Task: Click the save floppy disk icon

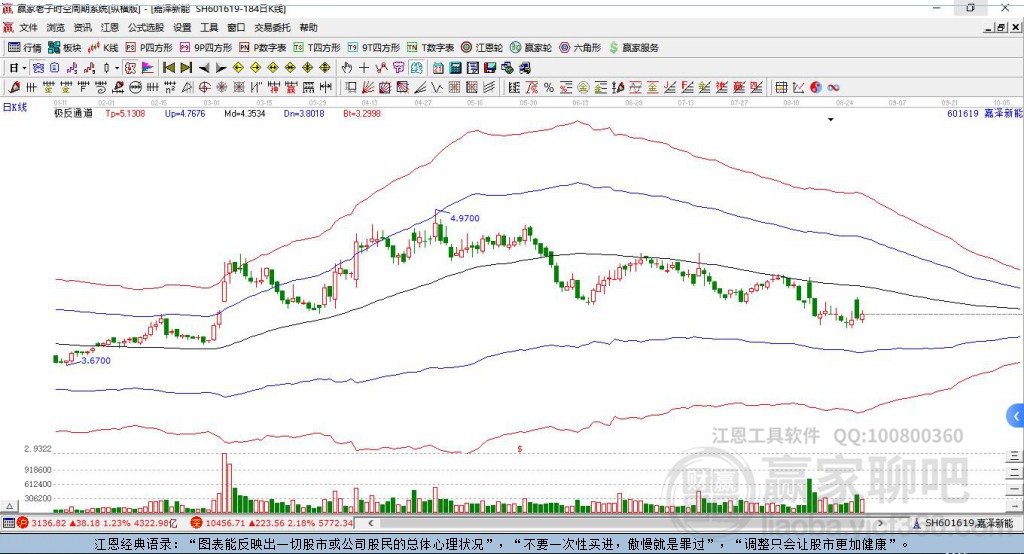Action: tap(490, 68)
